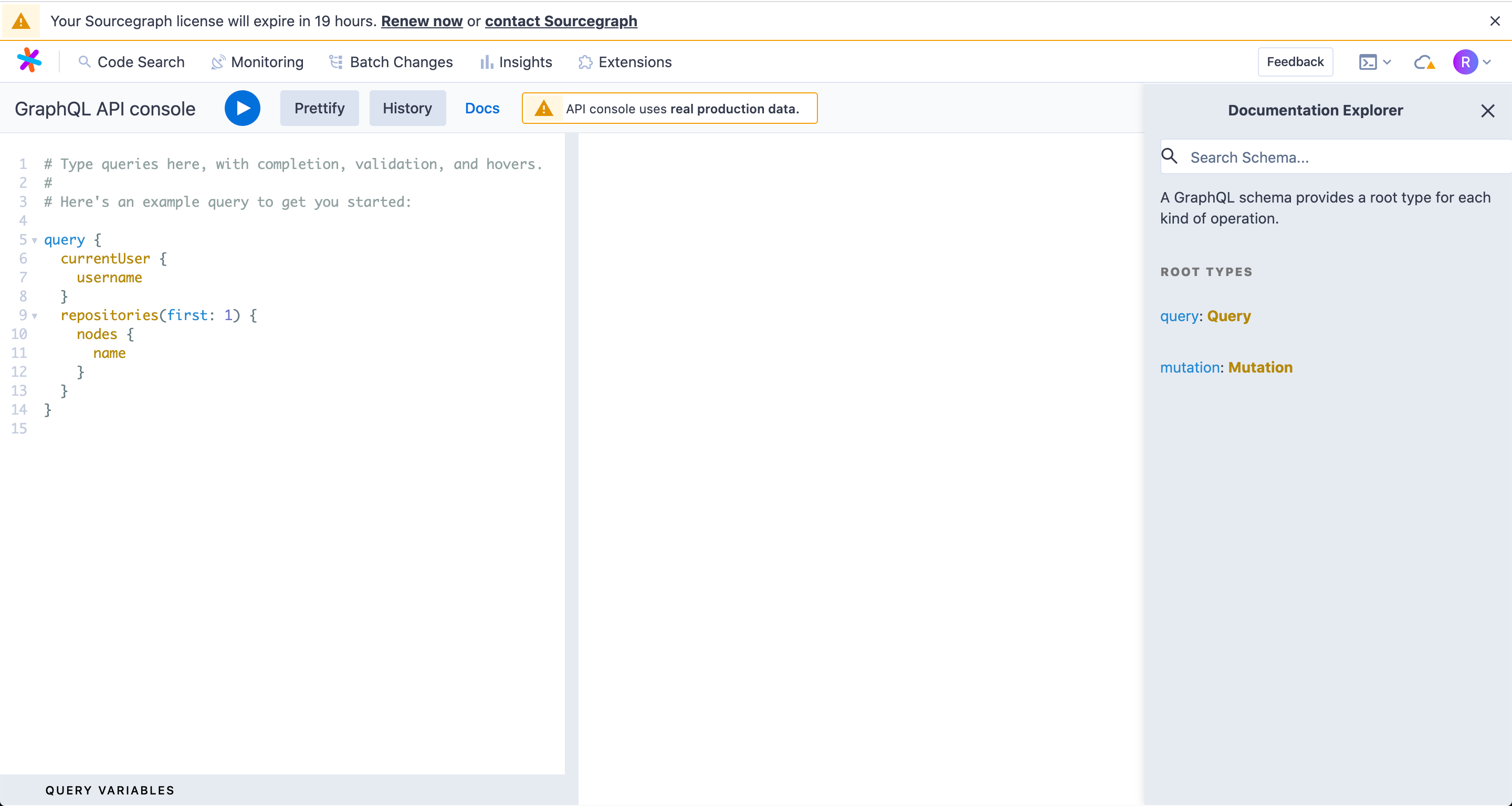
Task: Click the Feedback button
Action: coord(1295,61)
